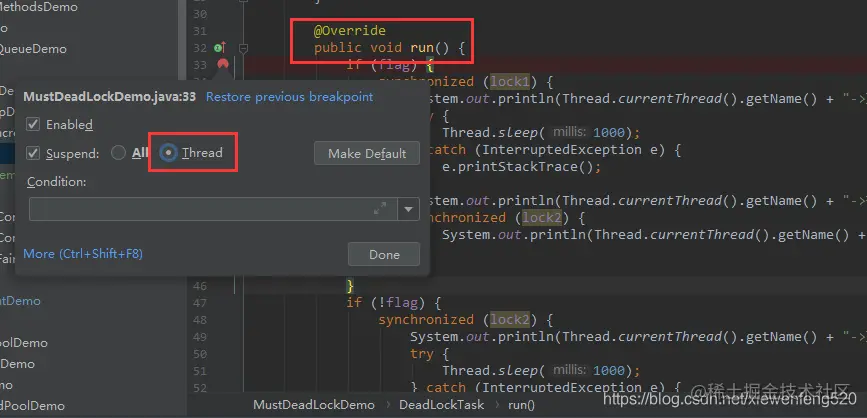Click the MustDeadLockDemo.java:33 popup title
The width and height of the screenshot is (867, 418).
[109, 97]
